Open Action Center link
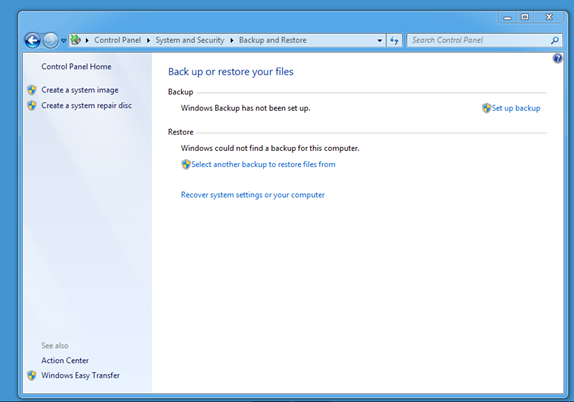The width and height of the screenshot is (574, 402). coord(65,361)
